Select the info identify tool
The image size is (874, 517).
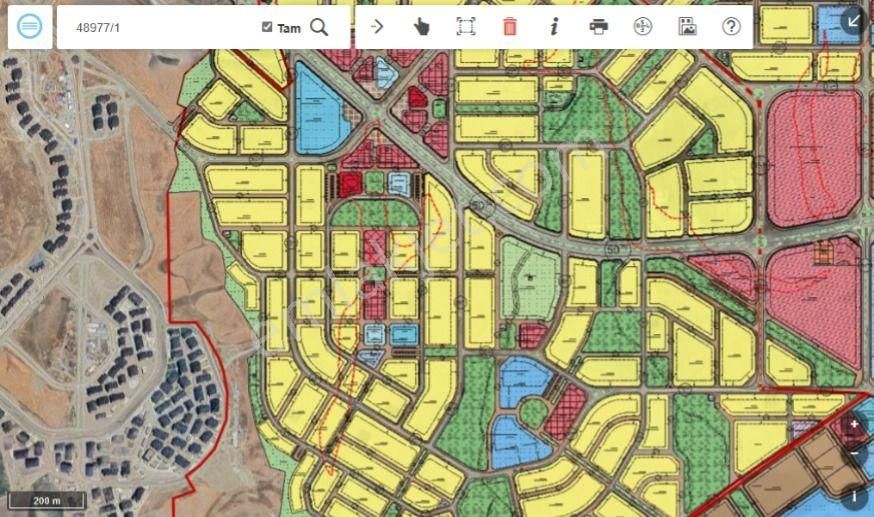(x=554, y=27)
